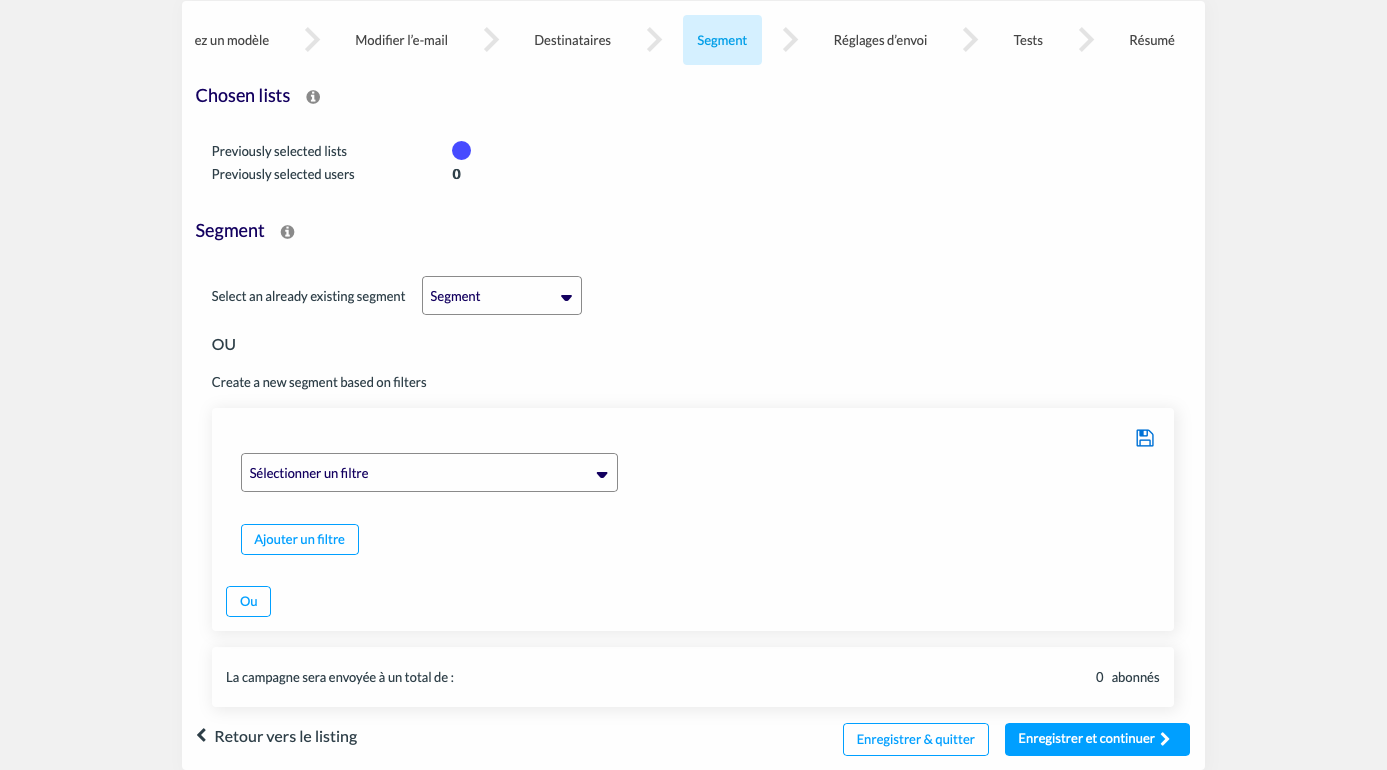Click the info icon next to Segment heading
Image resolution: width=1387 pixels, height=770 pixels.
287,232
